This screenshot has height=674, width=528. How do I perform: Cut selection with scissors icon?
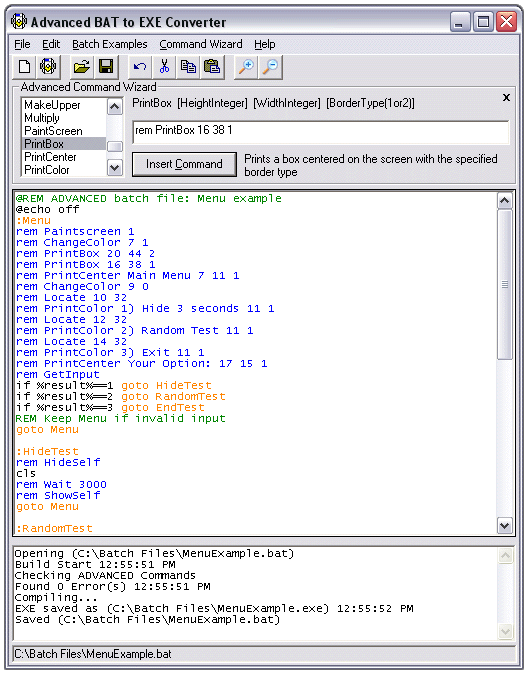[x=164, y=67]
